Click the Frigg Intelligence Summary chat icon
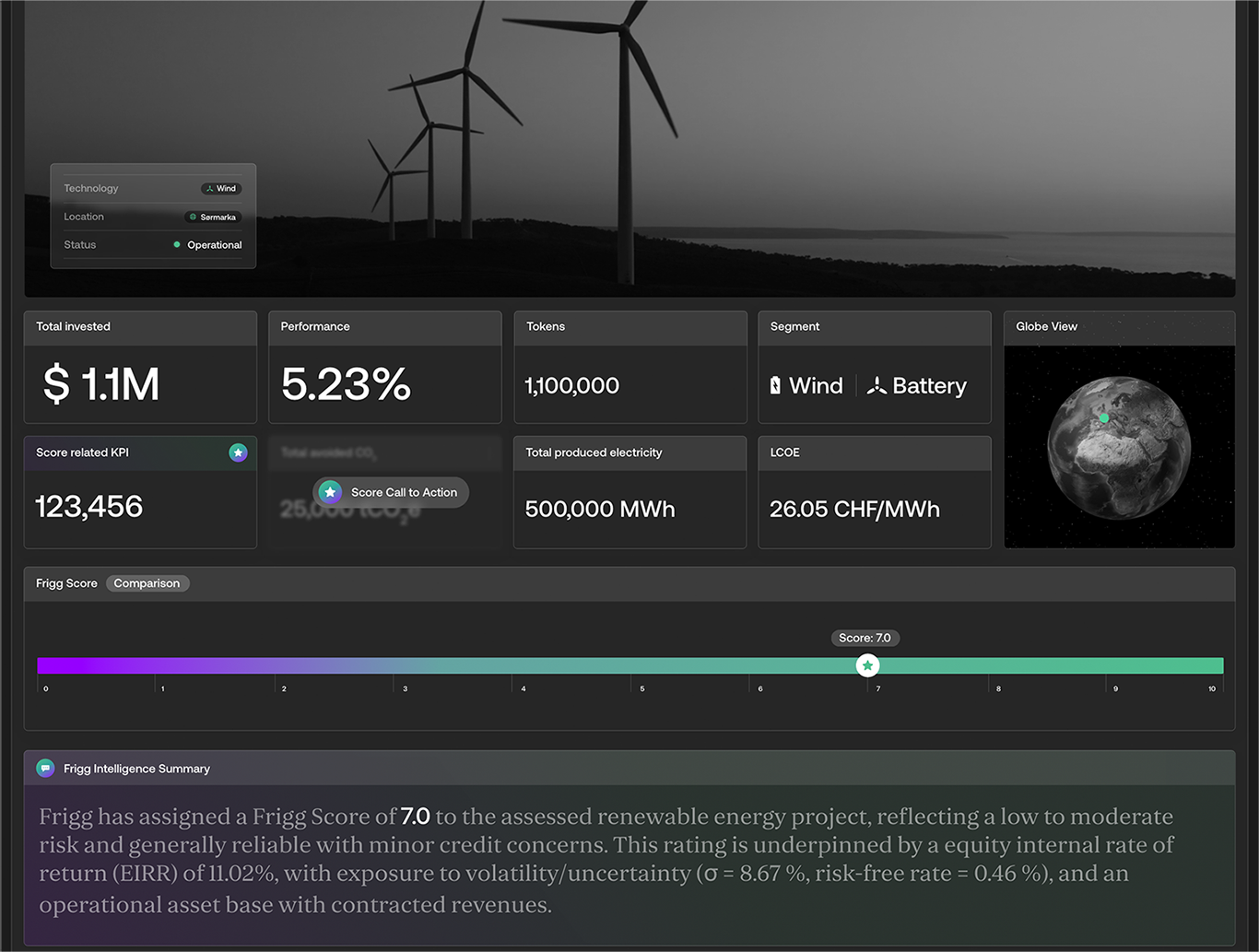Screen dimensions: 1259x952 point(45,769)
